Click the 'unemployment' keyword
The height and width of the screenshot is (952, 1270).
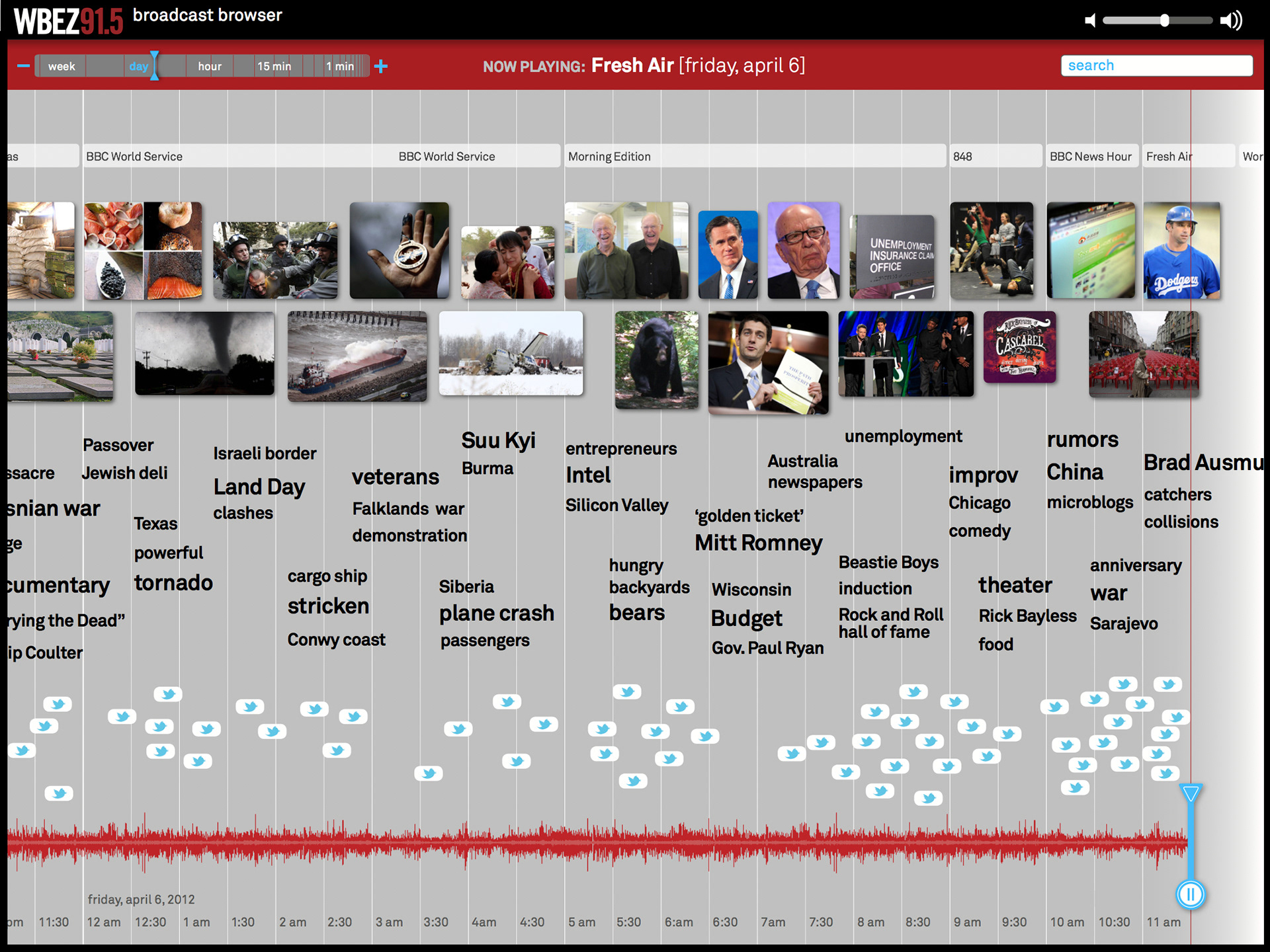click(x=903, y=437)
